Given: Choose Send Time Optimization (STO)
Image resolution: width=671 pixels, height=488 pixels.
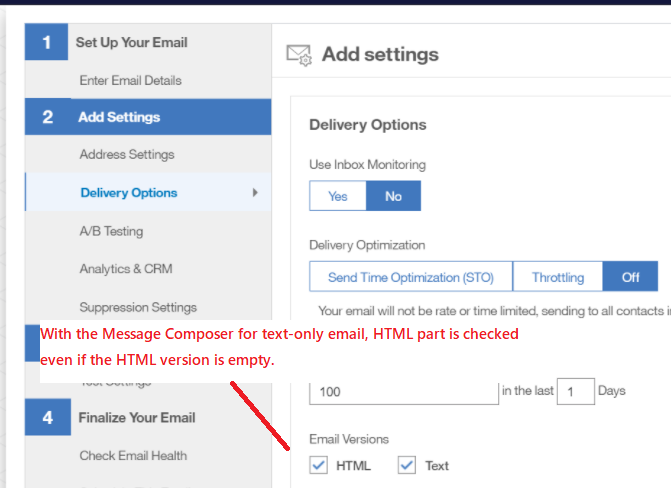Looking at the screenshot, I should click(411, 277).
